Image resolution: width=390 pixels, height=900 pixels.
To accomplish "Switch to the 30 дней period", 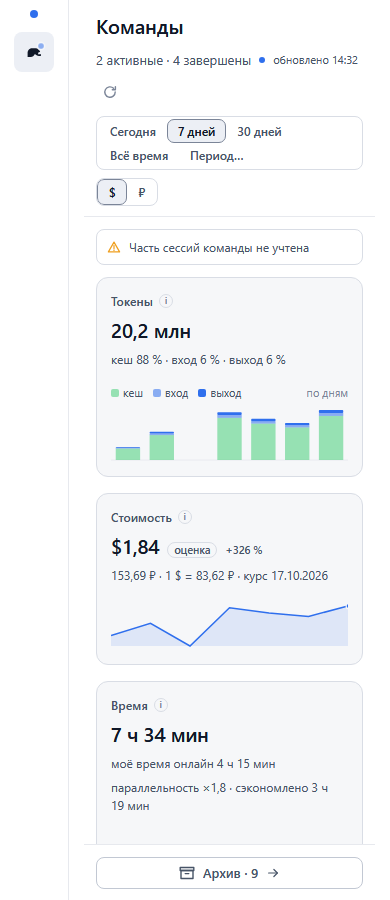I will 260,132.
